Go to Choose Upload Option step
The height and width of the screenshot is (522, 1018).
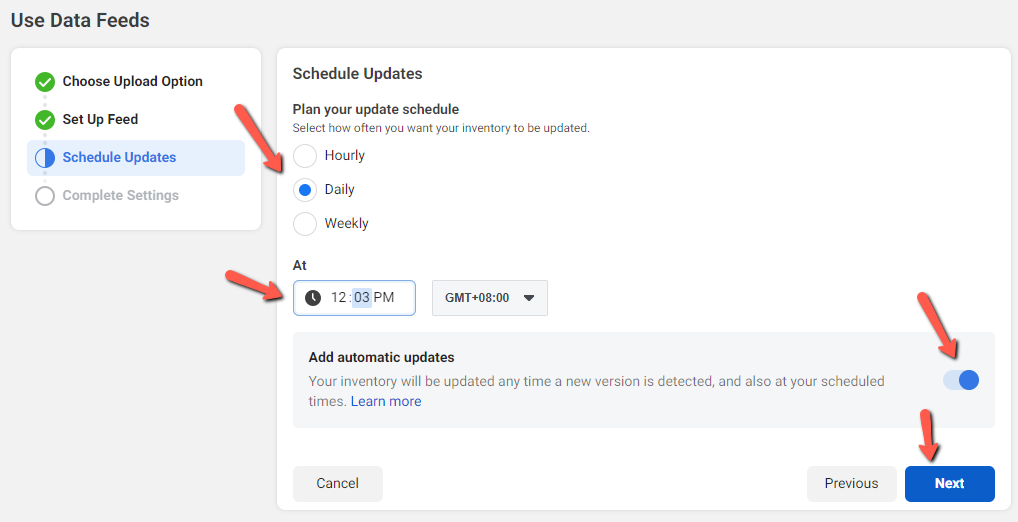132,82
